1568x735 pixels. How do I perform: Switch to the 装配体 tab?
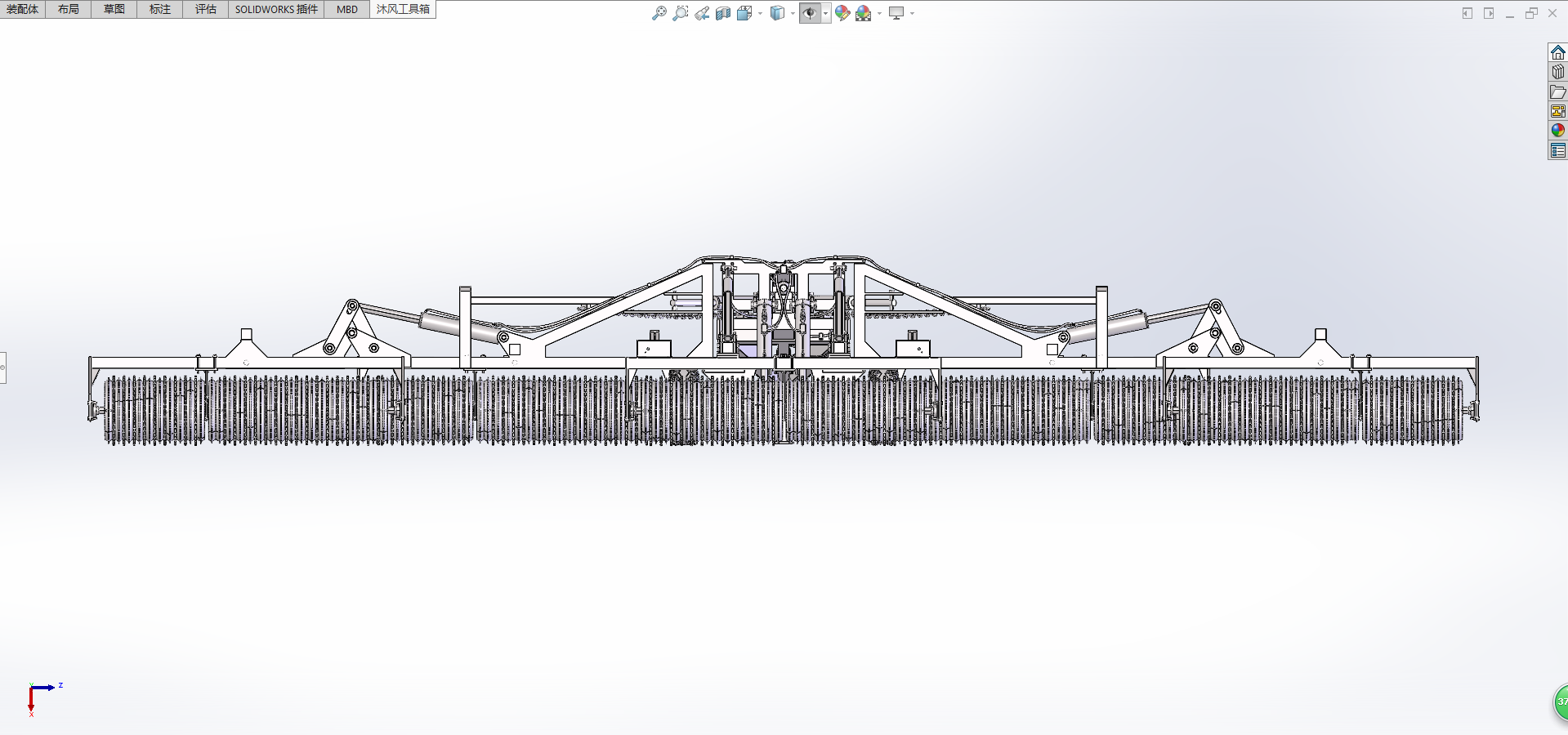[23, 9]
